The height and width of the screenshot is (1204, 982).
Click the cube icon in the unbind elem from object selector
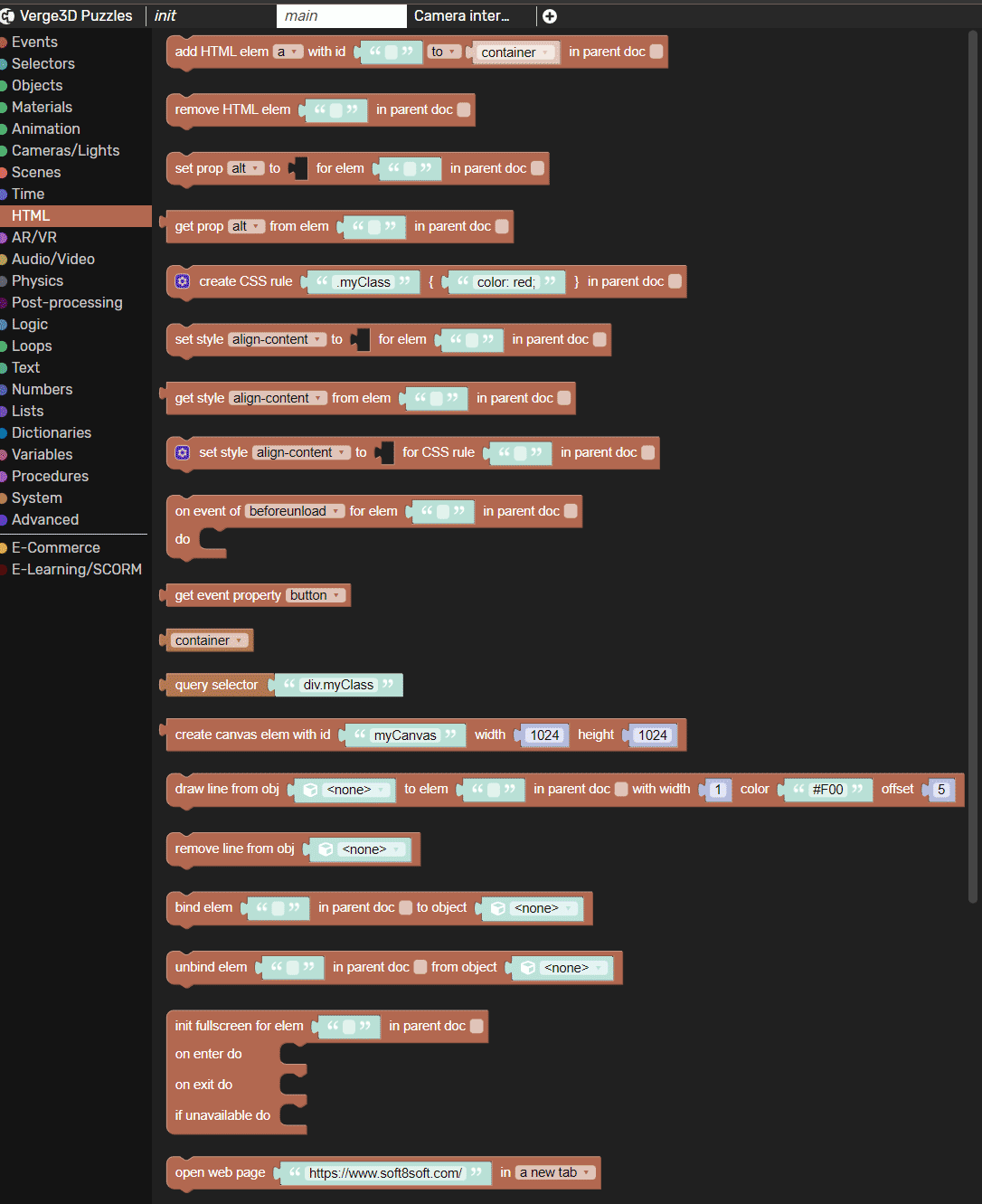(x=528, y=968)
